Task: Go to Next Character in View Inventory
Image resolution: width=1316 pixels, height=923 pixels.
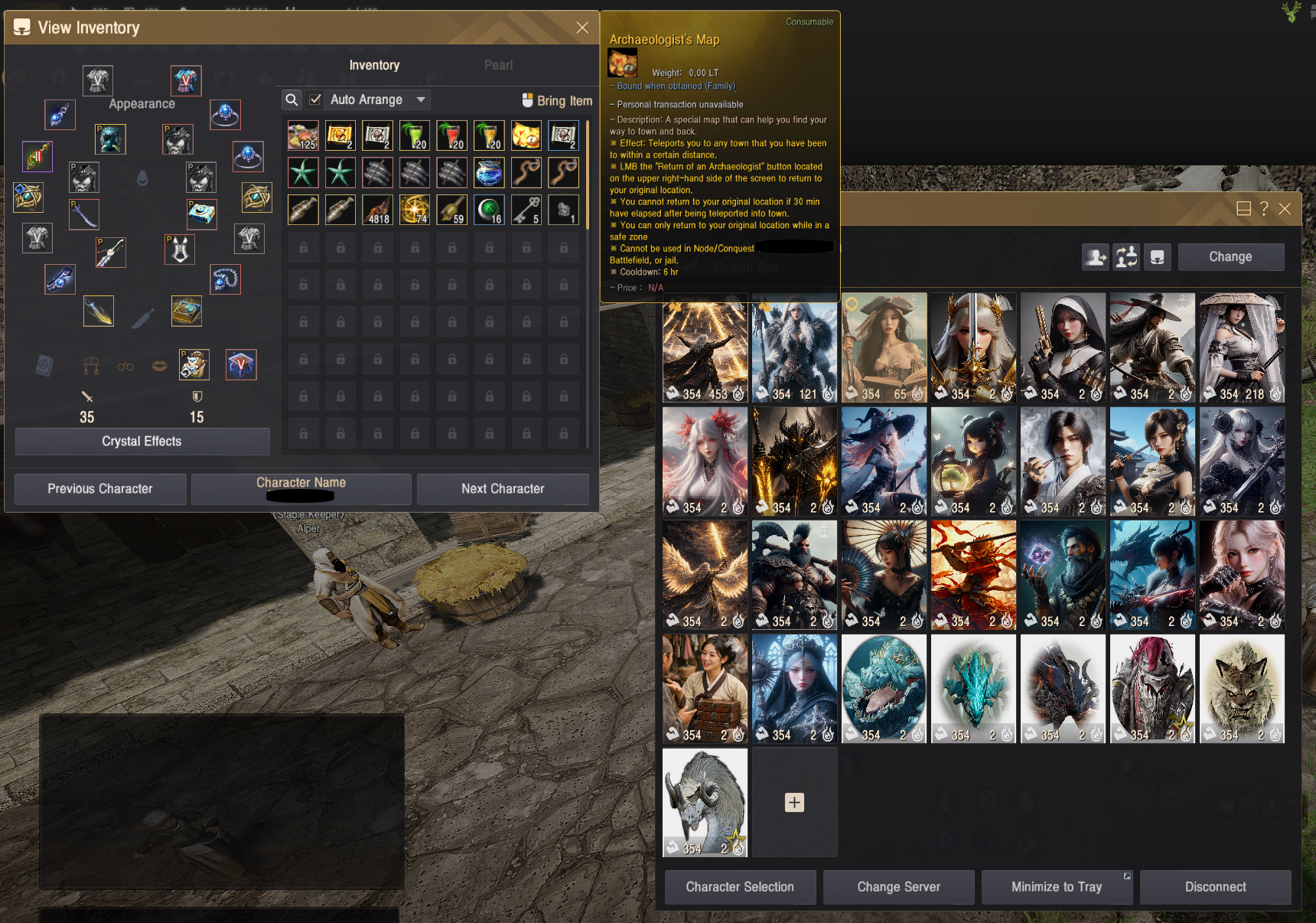Action: click(503, 489)
